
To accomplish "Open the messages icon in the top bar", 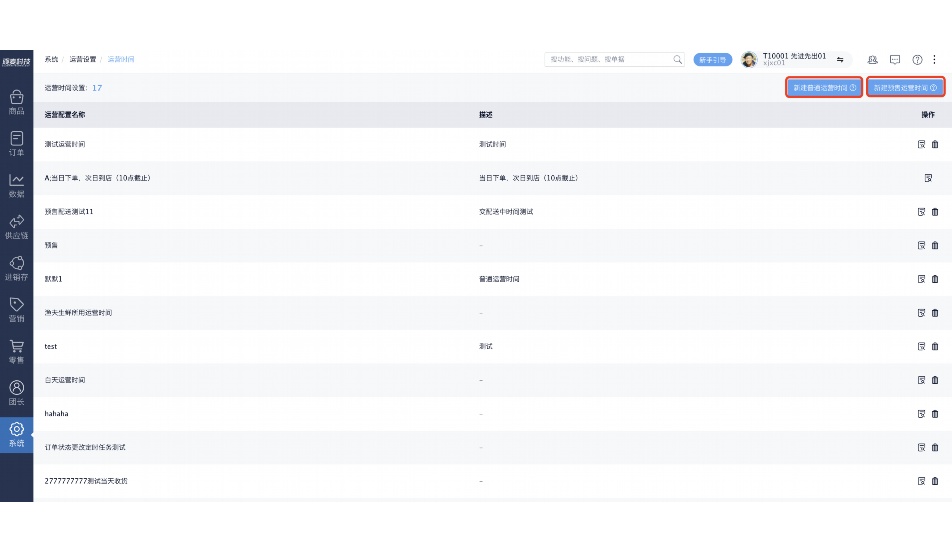I will [895, 60].
